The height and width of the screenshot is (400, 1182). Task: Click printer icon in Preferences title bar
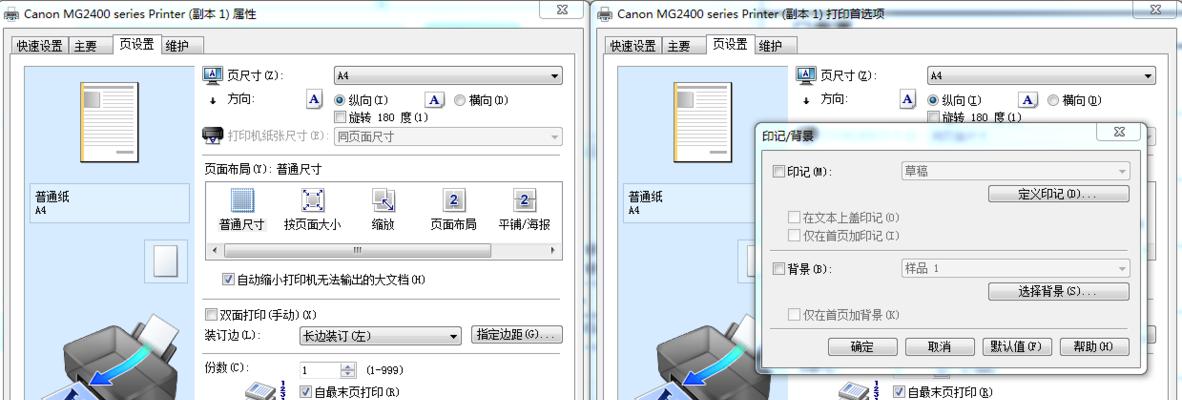pos(605,14)
